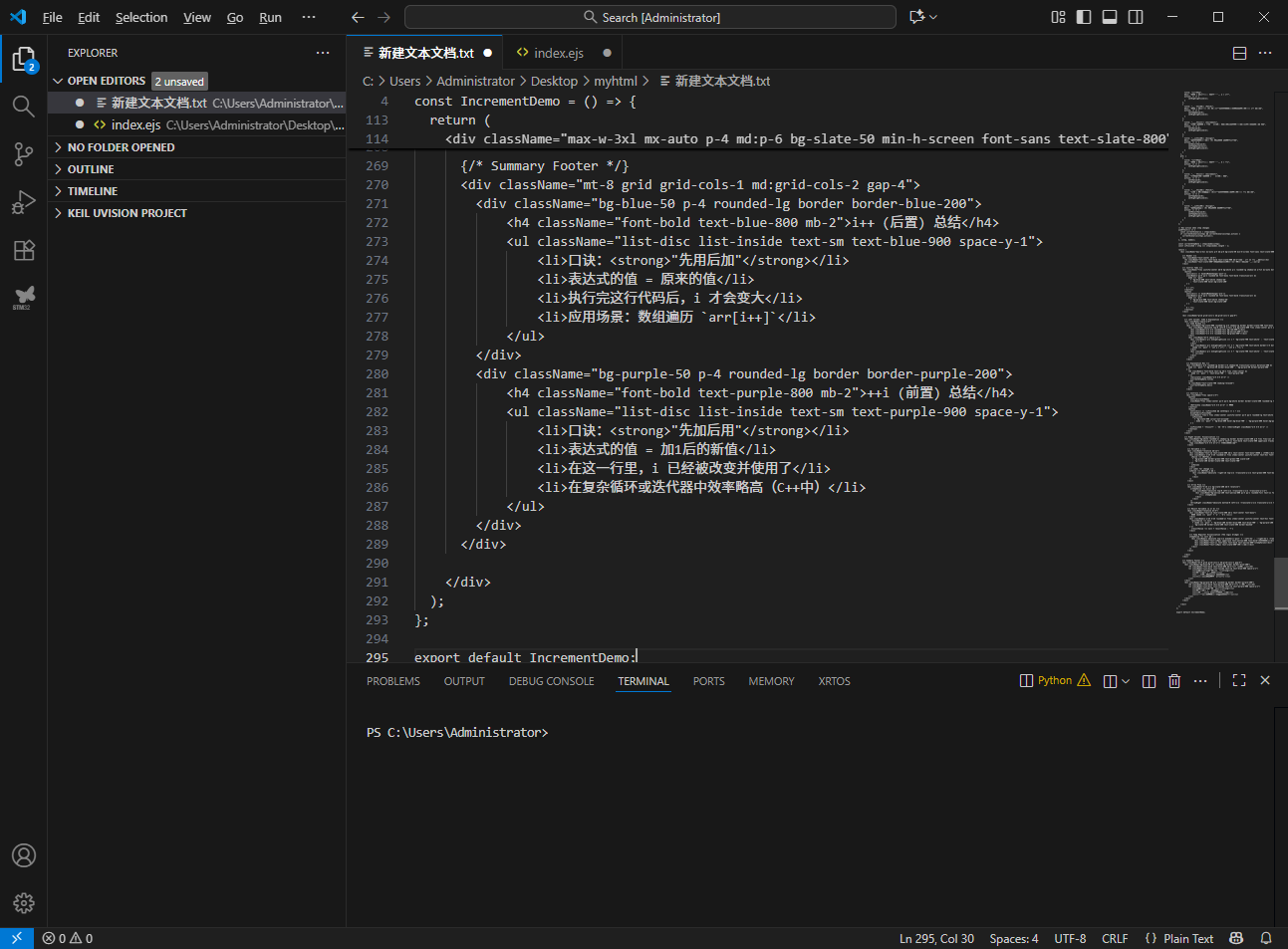Go back with the left arrow
This screenshot has height=949, width=1288.
[359, 17]
